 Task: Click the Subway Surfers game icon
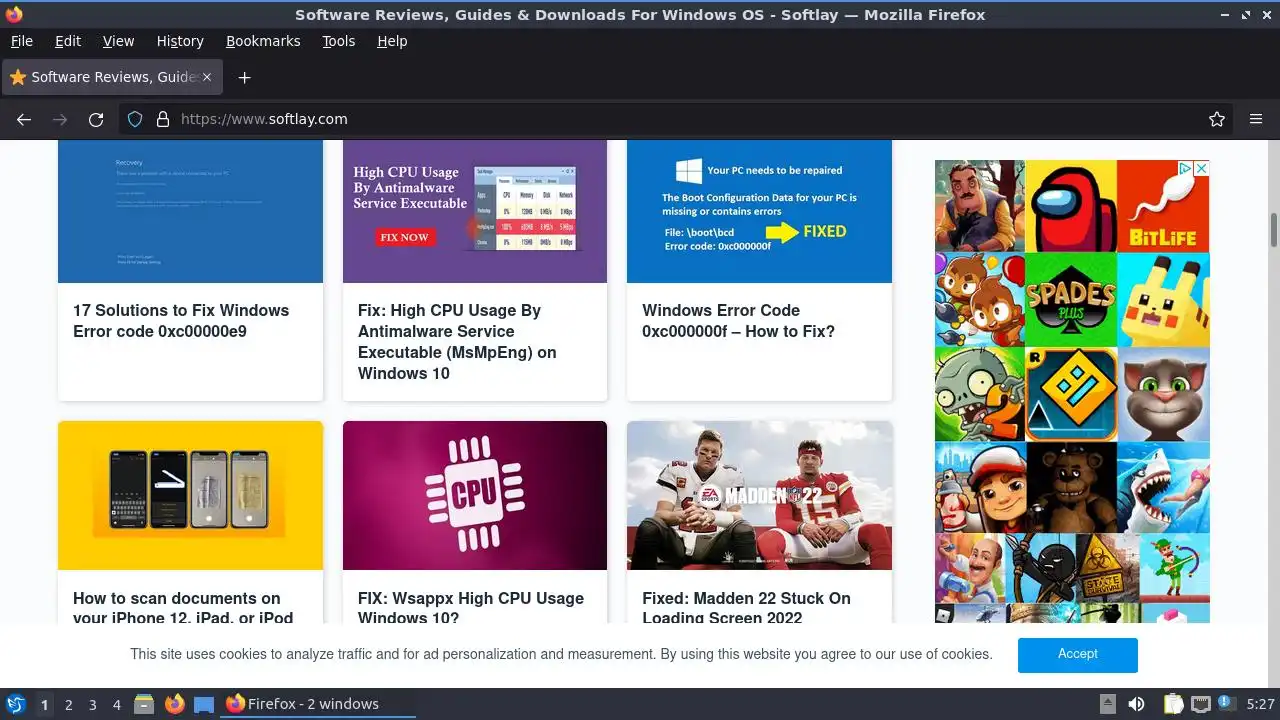(980, 487)
